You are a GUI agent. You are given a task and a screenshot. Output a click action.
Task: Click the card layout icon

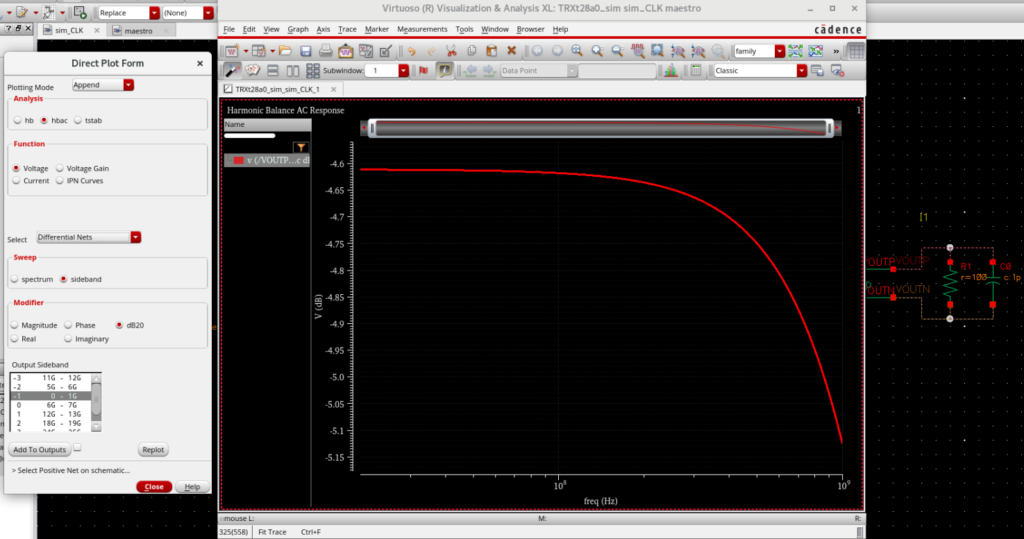[x=252, y=71]
